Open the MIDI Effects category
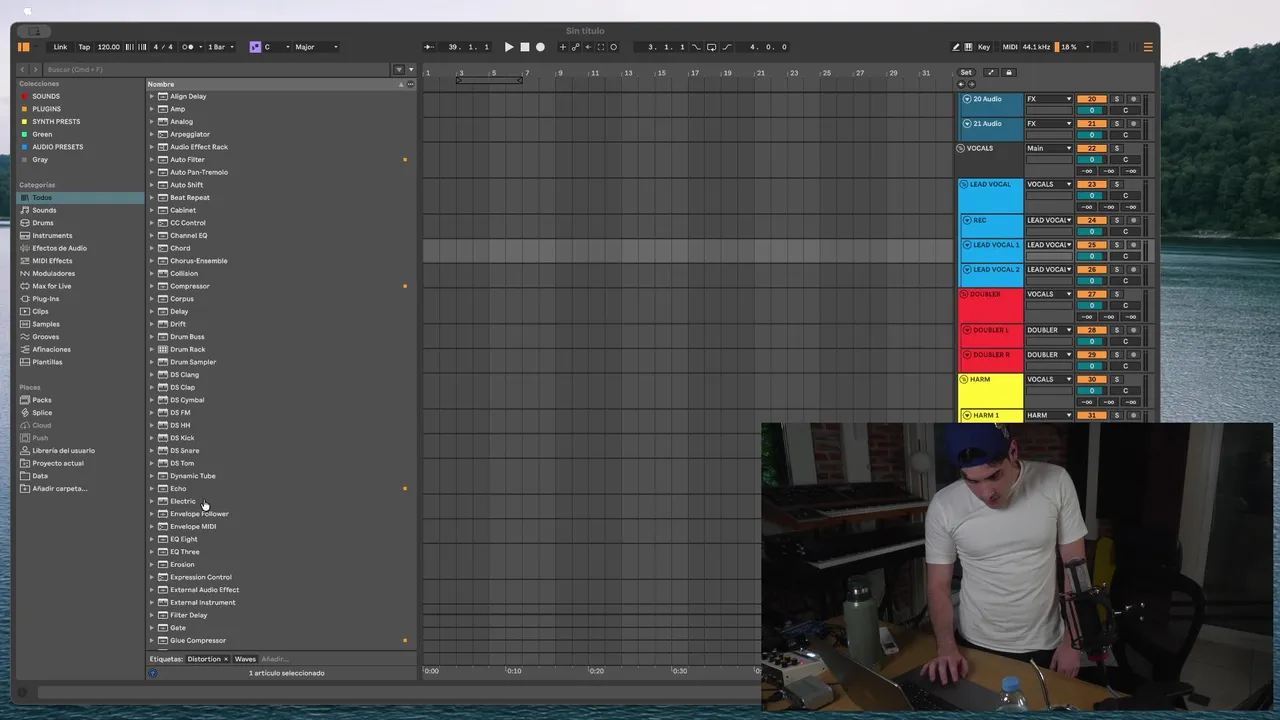1280x720 pixels. (x=52, y=261)
